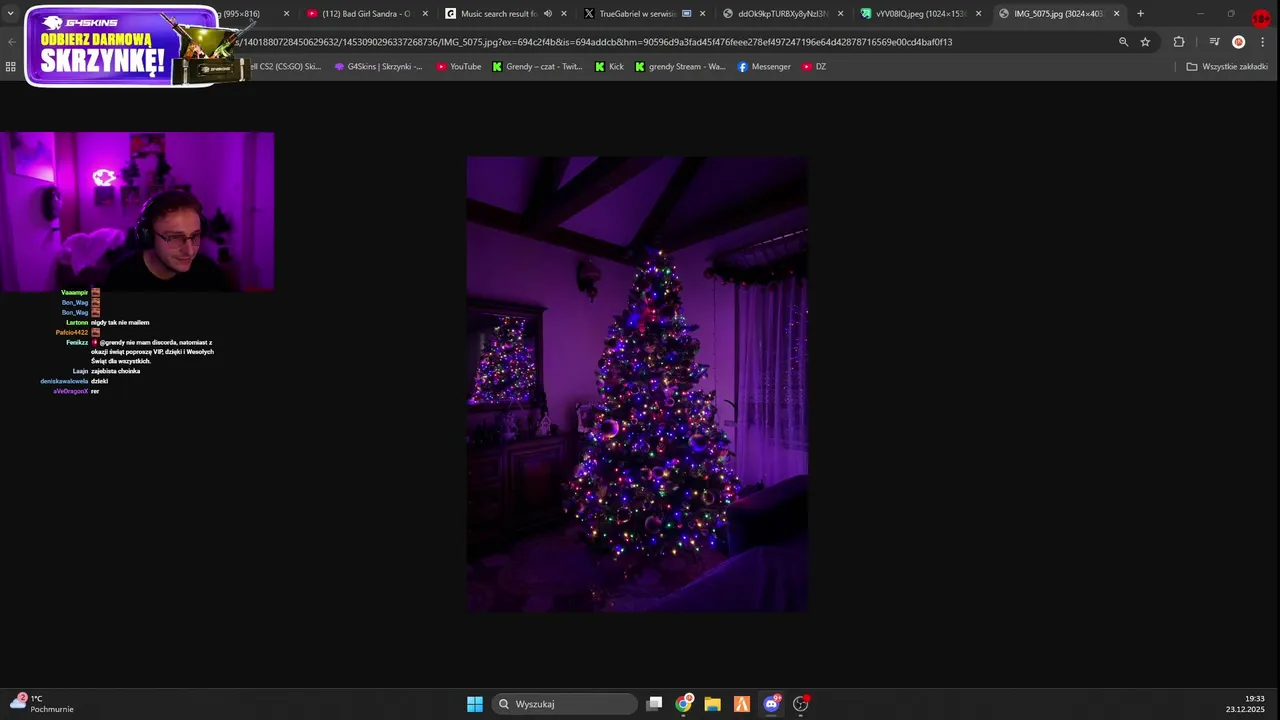
Task: Open the Chrome profile avatar
Action: [1238, 42]
